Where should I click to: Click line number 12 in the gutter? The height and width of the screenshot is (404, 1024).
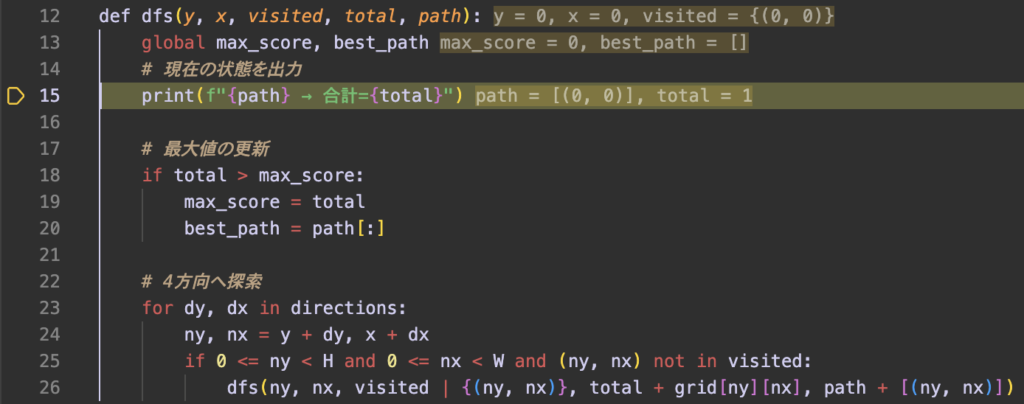click(50, 17)
